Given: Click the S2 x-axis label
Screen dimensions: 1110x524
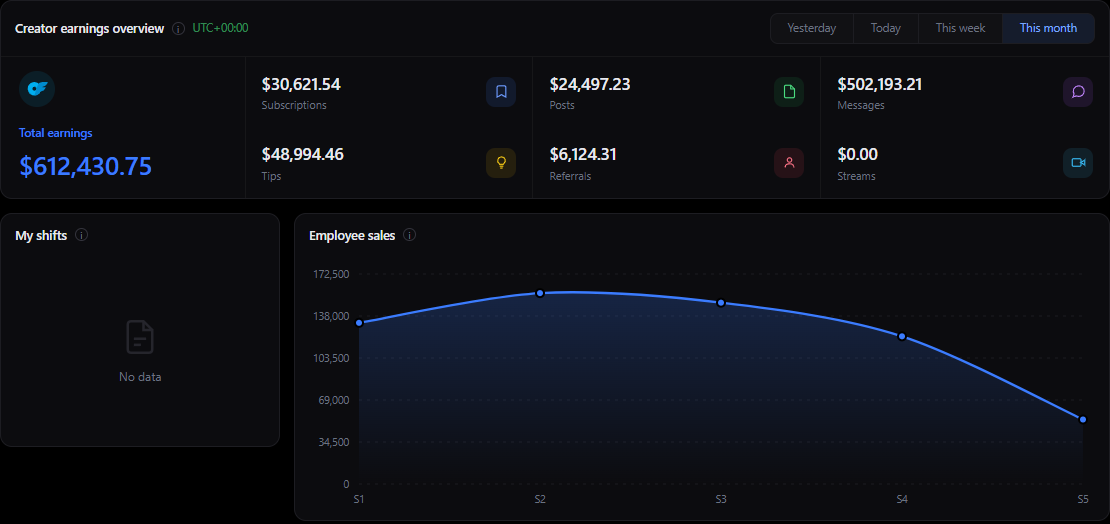Looking at the screenshot, I should tap(539, 499).
